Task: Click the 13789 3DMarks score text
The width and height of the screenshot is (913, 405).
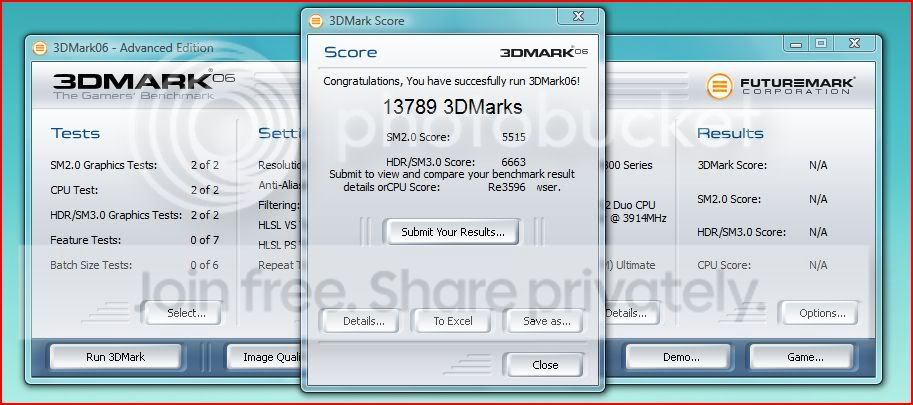Action: (452, 107)
